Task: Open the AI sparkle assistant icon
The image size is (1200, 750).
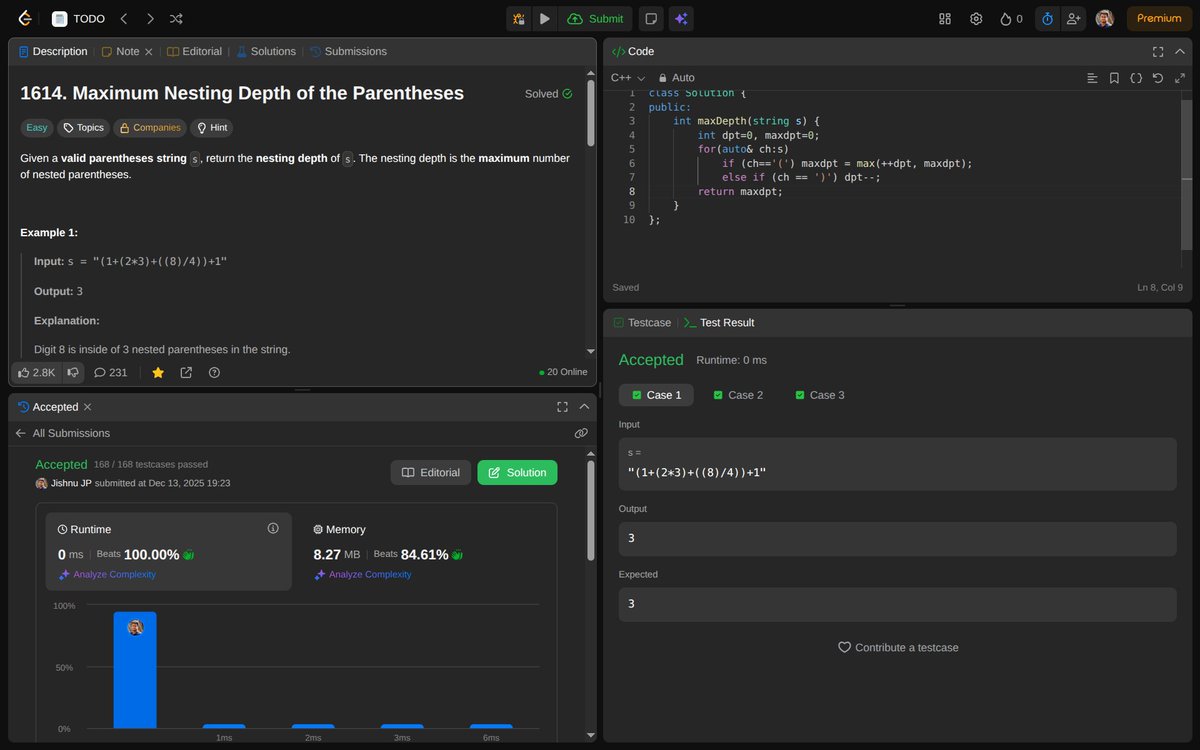Action: [x=681, y=18]
